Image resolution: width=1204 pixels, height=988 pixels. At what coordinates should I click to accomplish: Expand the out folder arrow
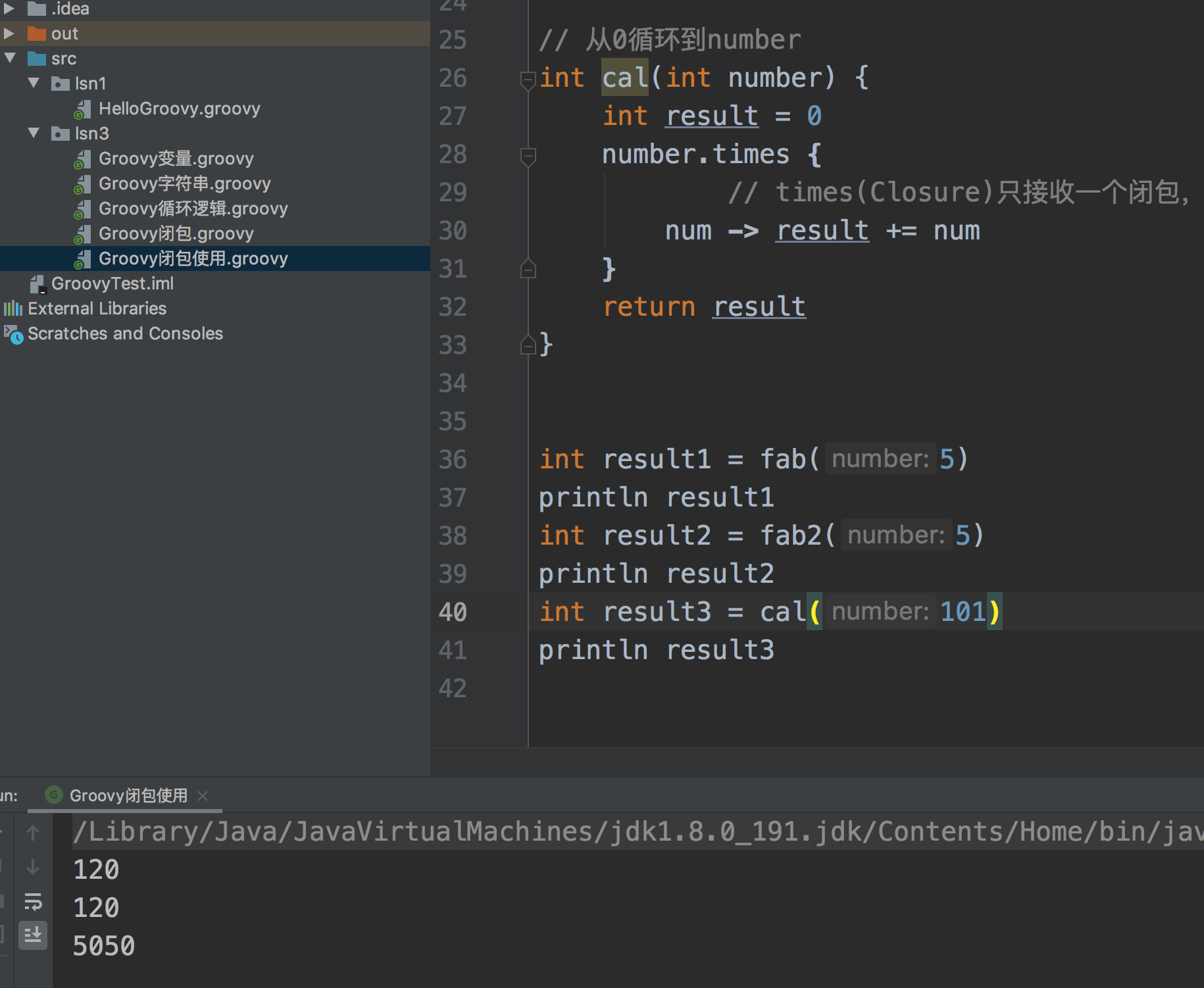[x=9, y=34]
